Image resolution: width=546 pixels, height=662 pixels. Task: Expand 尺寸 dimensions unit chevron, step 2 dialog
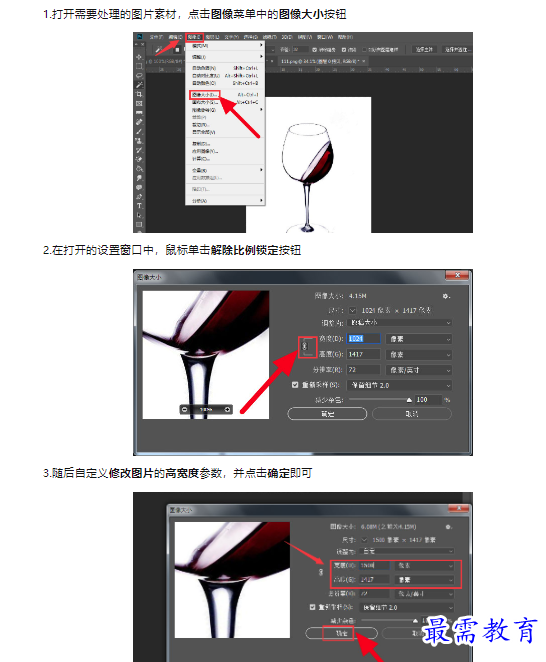point(353,310)
